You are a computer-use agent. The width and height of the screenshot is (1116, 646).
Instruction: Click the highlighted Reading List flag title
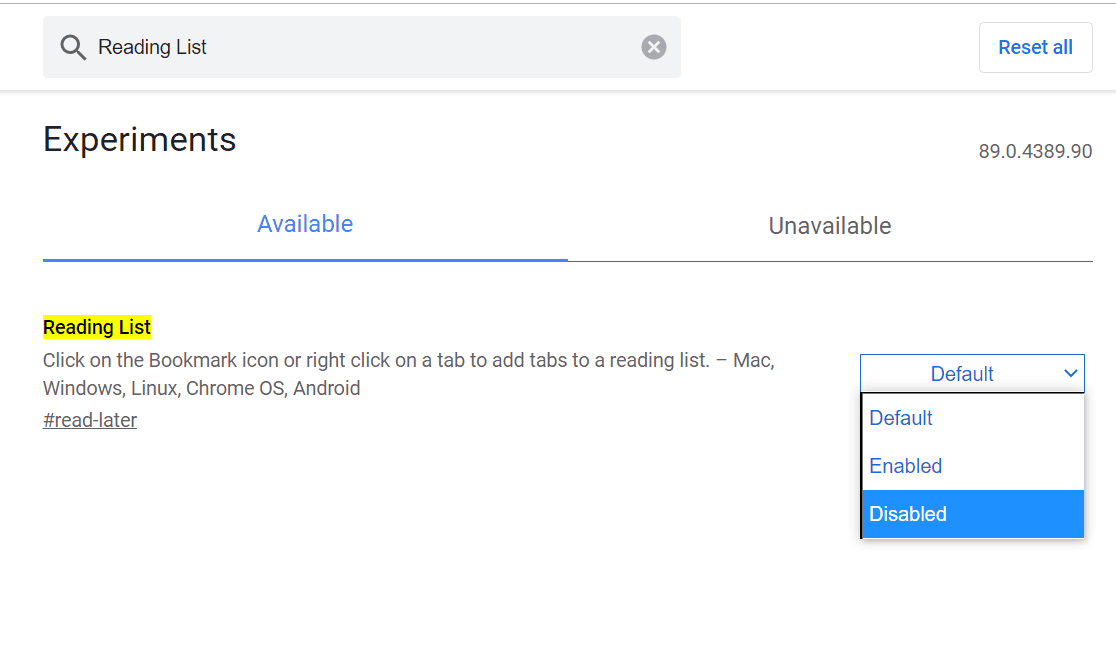(97, 327)
